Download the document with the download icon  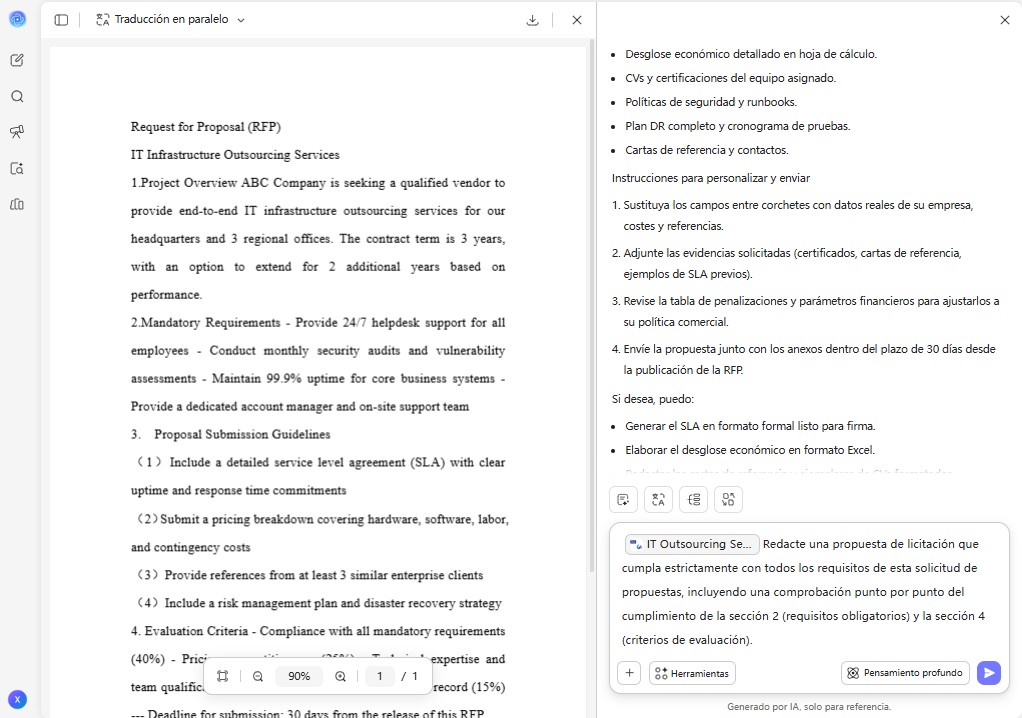pos(533,20)
